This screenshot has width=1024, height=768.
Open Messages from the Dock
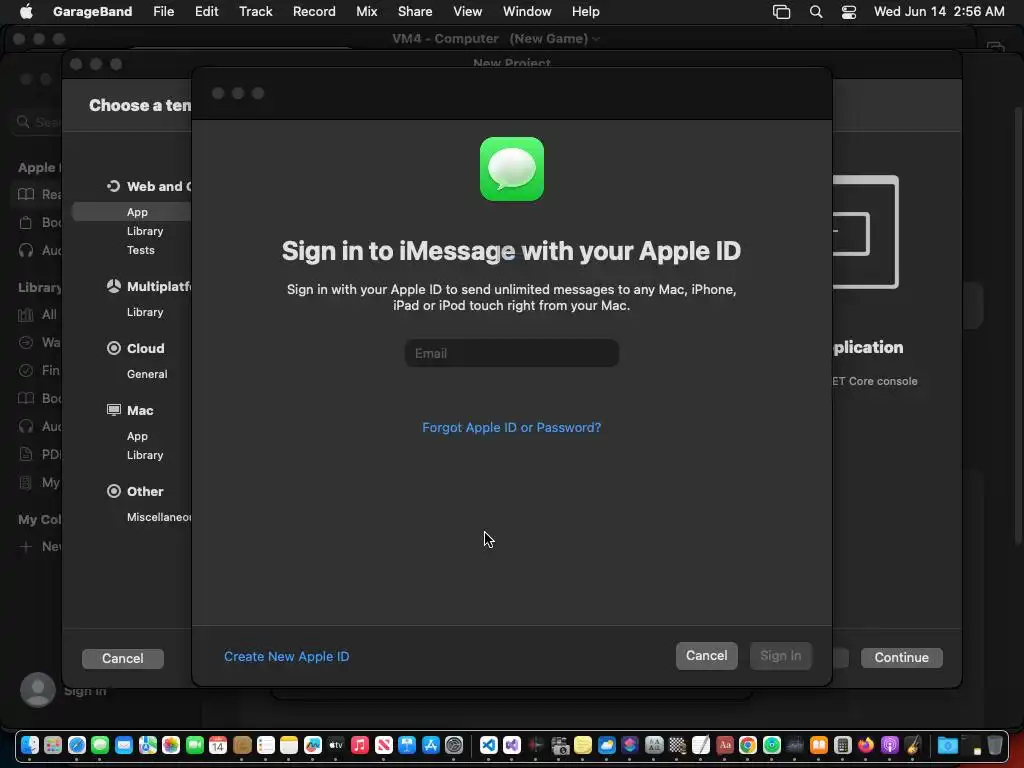[100, 745]
